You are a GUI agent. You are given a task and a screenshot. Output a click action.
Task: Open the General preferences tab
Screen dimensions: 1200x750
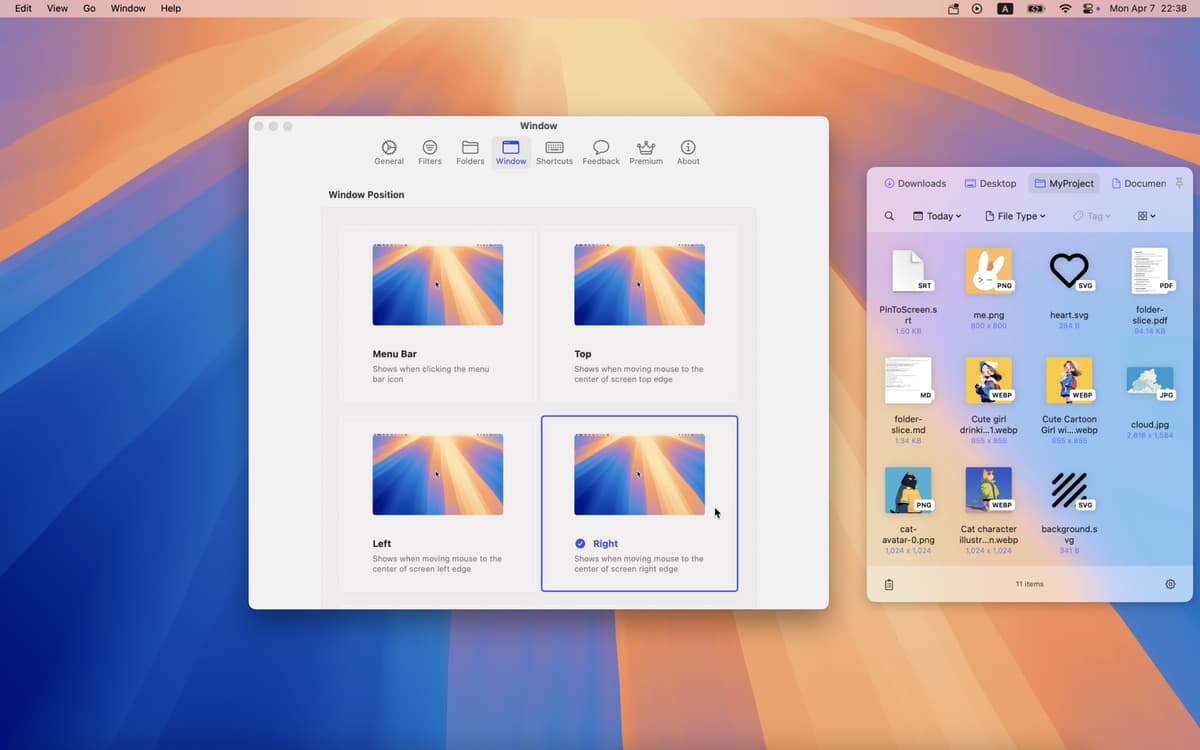pos(389,153)
